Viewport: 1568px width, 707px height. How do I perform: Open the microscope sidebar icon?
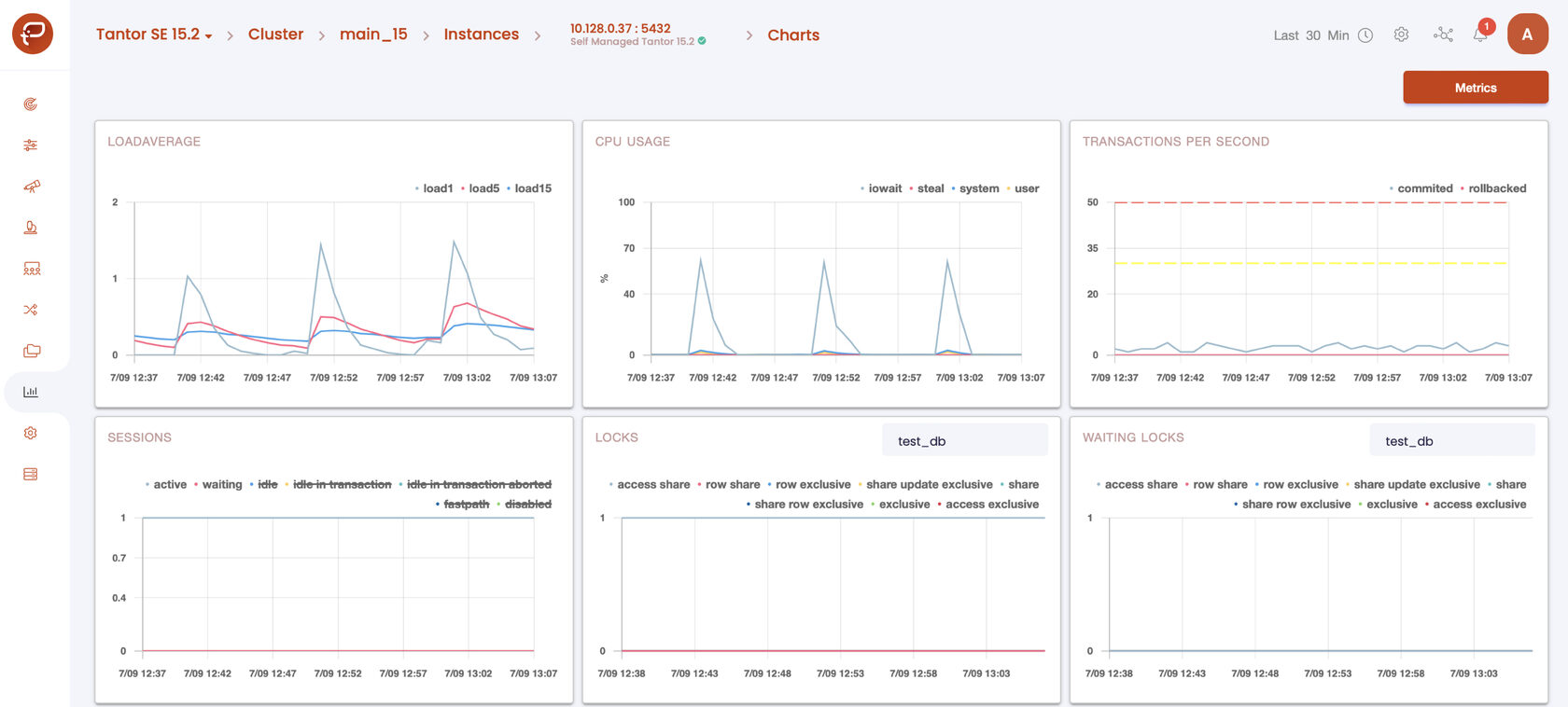pyautogui.click(x=31, y=228)
